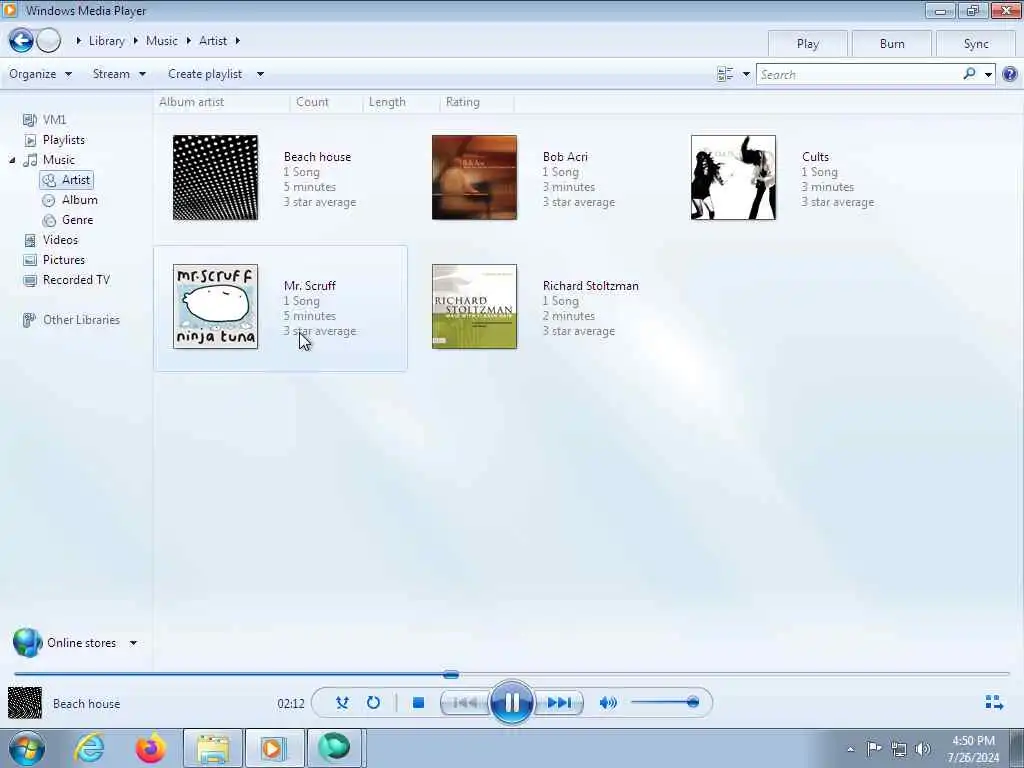
Task: Open the VM1 library icon in sidebar
Action: point(29,120)
